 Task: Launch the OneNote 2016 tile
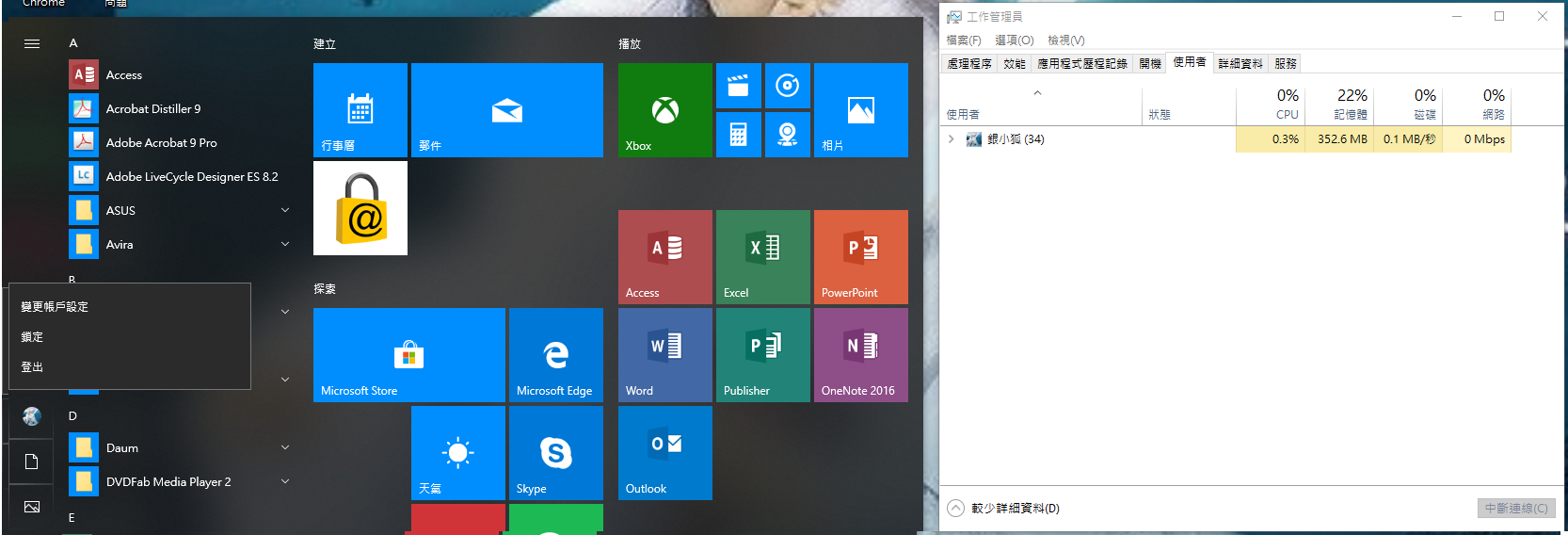point(861,355)
